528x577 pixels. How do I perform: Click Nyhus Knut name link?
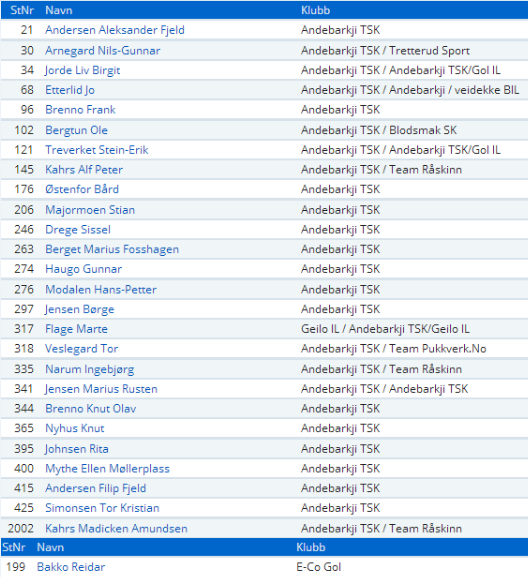coord(75,428)
